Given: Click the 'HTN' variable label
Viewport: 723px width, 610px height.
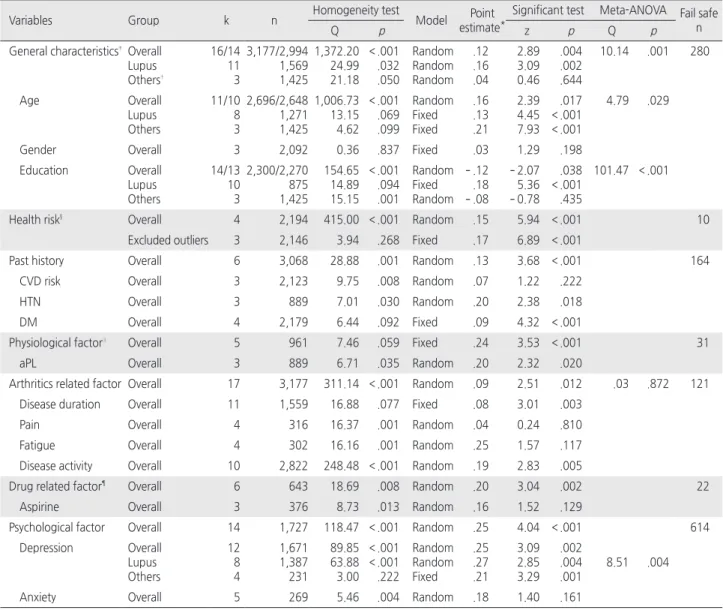Looking at the screenshot, I should (x=30, y=302).
